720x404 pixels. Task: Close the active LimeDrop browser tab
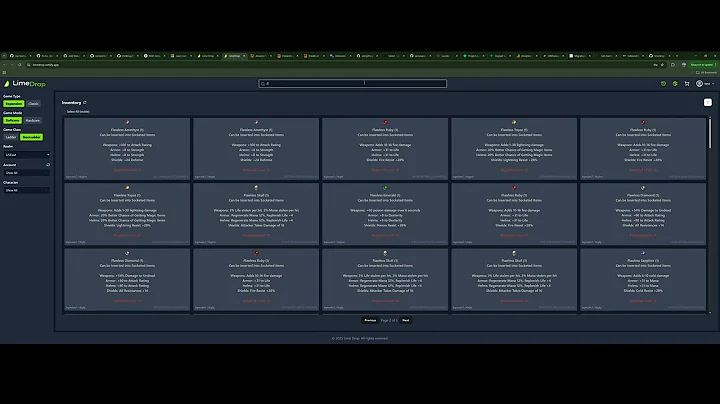coord(244,56)
